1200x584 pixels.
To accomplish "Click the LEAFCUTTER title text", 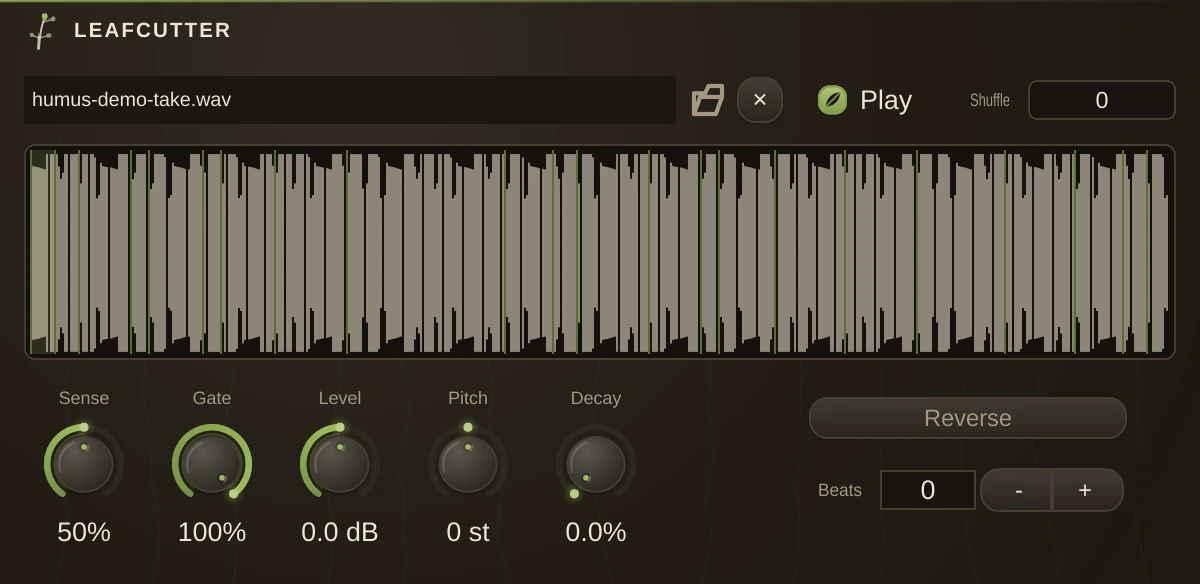I will pyautogui.click(x=153, y=31).
